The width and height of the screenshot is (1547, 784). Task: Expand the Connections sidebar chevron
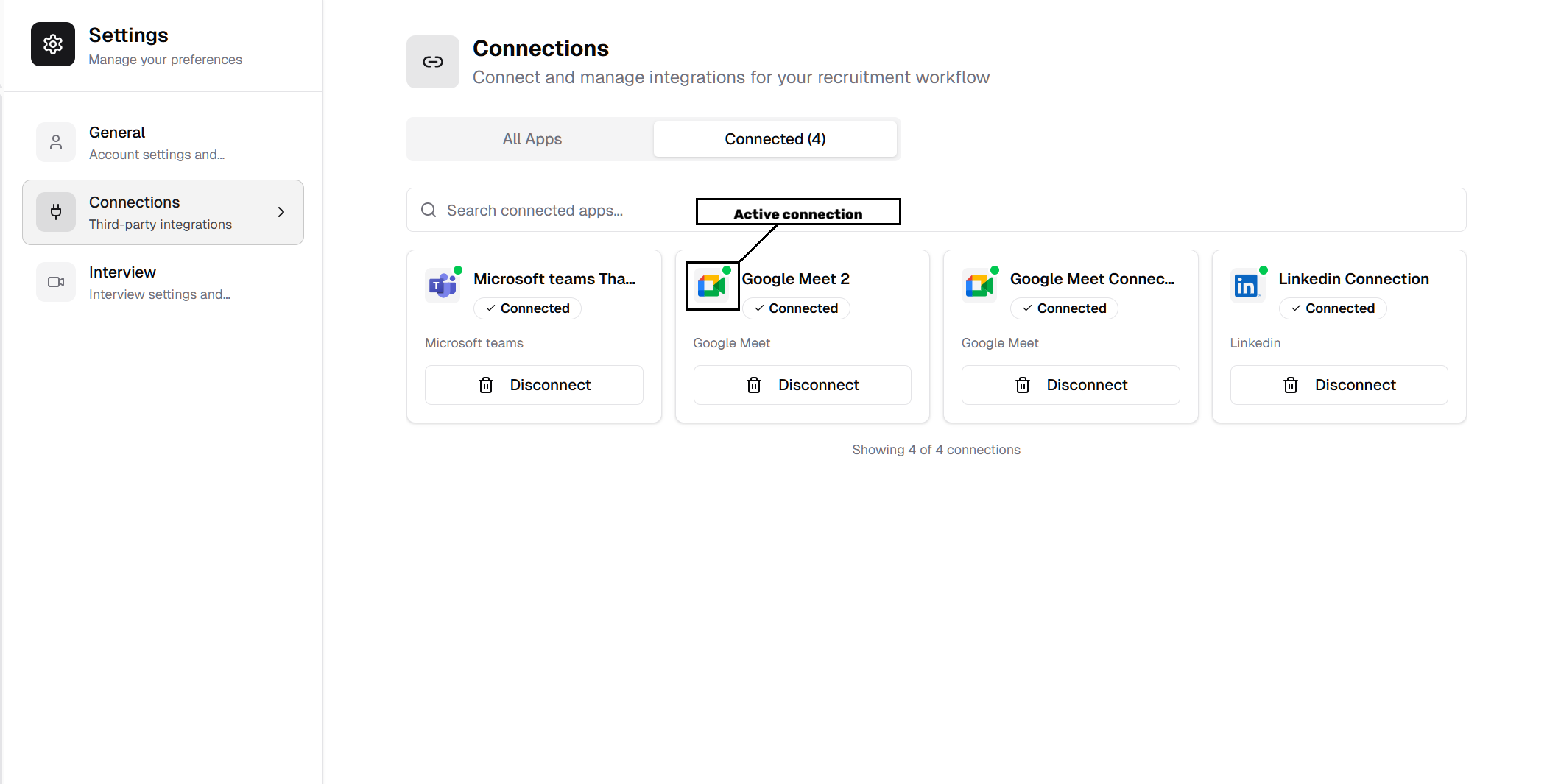coord(281,212)
